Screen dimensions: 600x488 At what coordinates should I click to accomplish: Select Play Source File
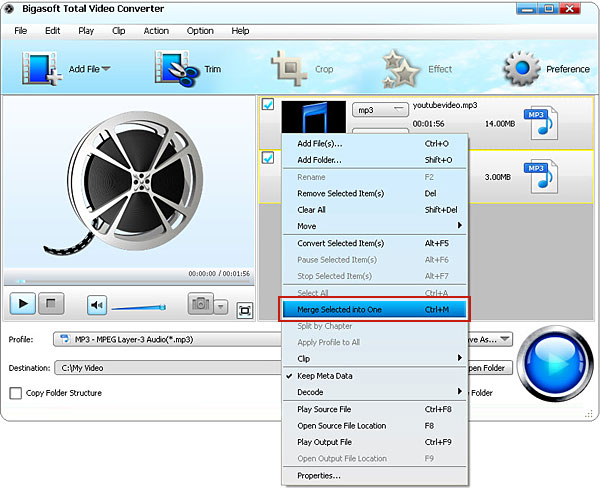point(374,409)
